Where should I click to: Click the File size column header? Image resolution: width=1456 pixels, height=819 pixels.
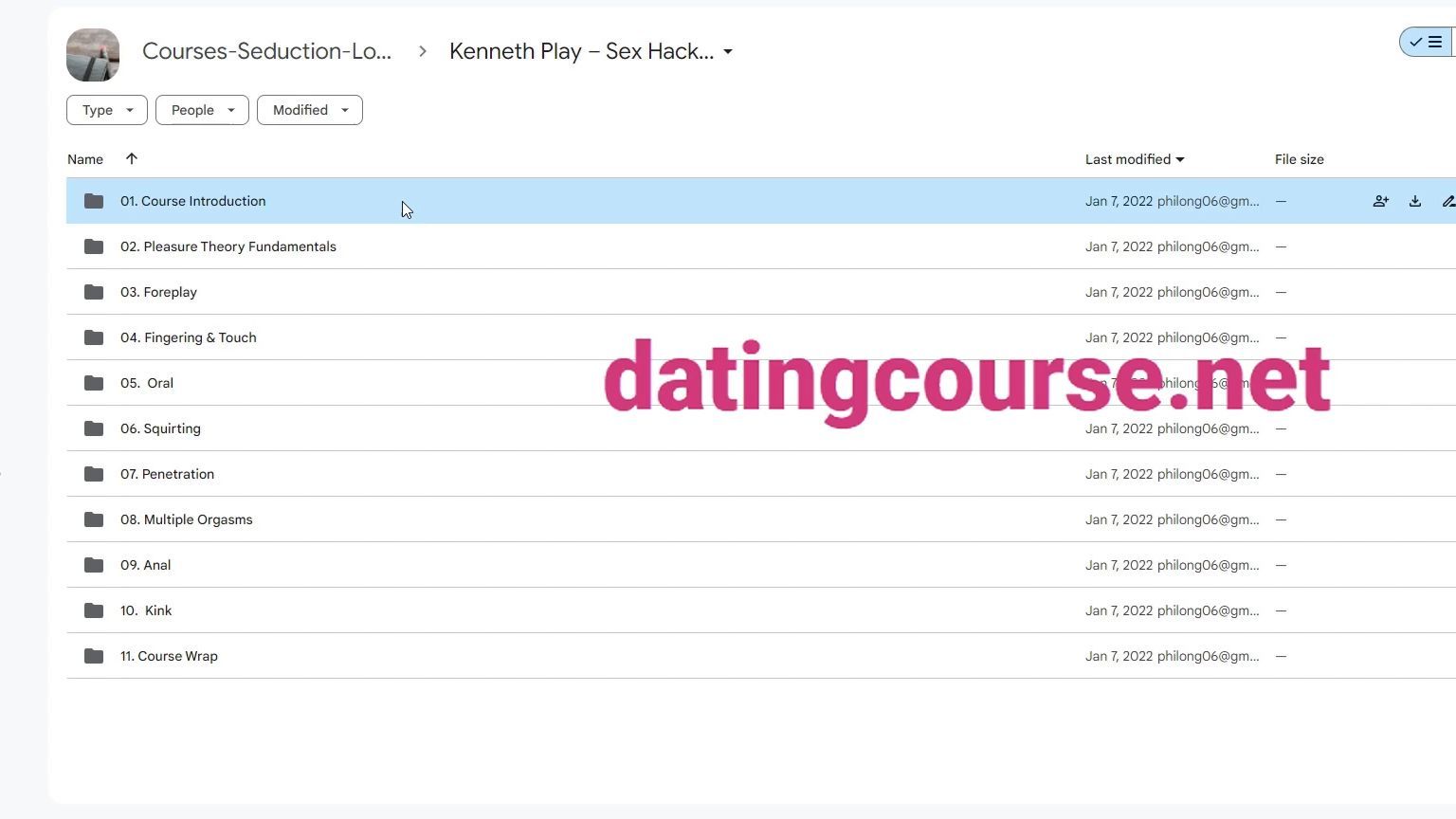click(1299, 159)
